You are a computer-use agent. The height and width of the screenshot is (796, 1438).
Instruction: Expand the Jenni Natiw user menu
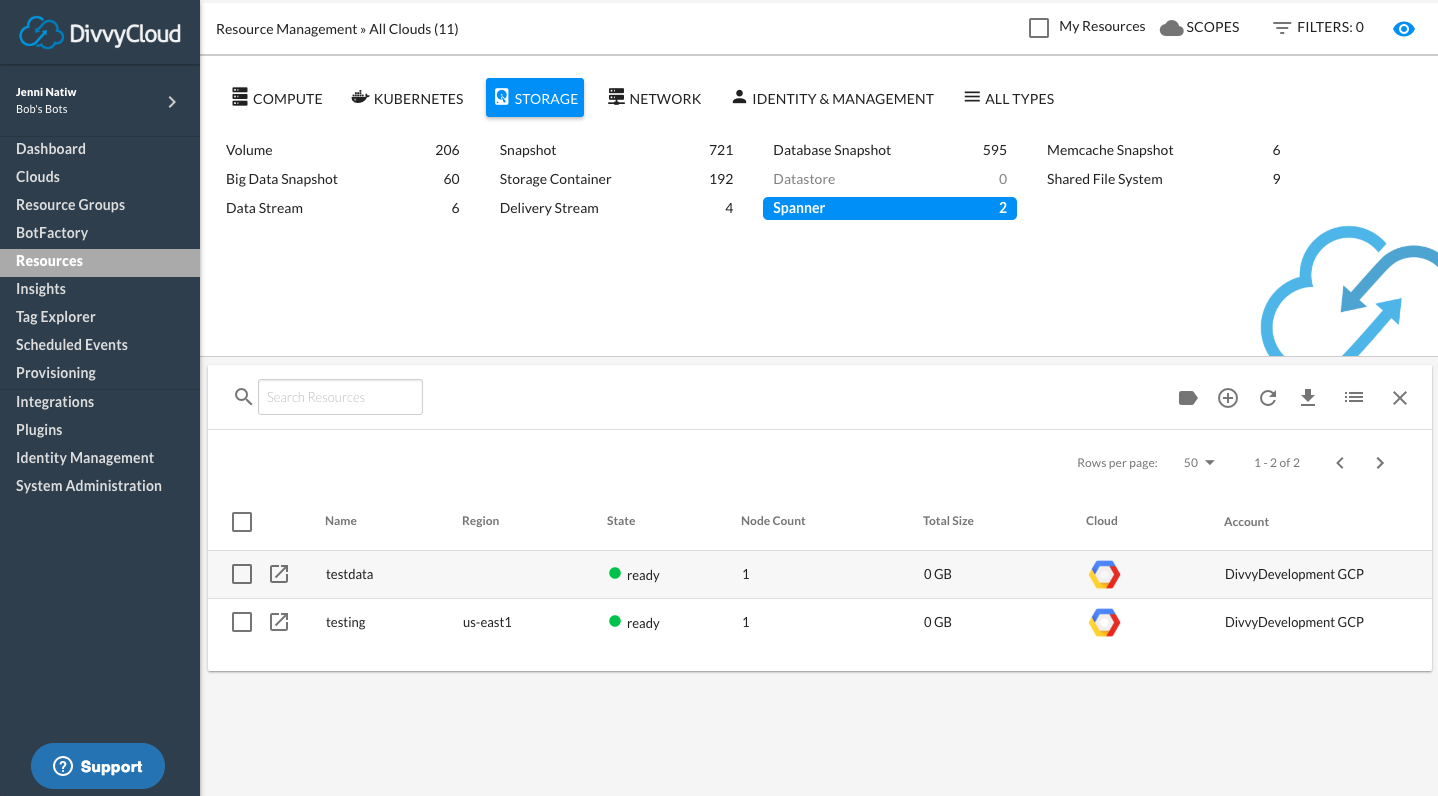(x=172, y=101)
